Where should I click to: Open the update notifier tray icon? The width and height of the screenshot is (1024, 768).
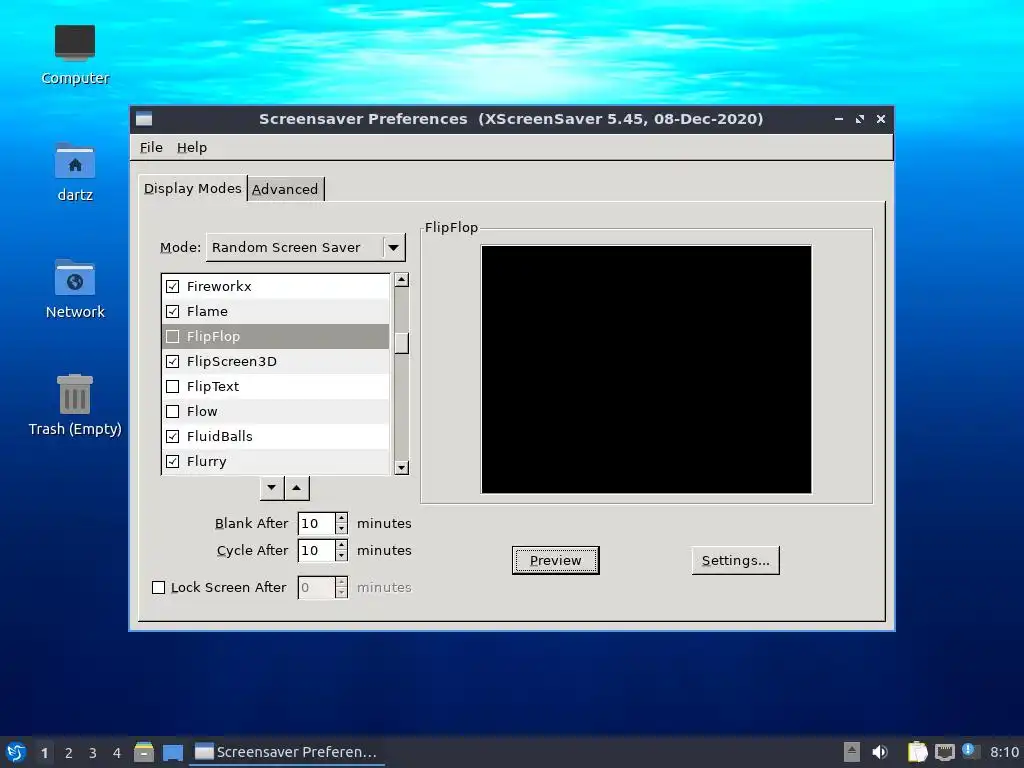coord(969,752)
